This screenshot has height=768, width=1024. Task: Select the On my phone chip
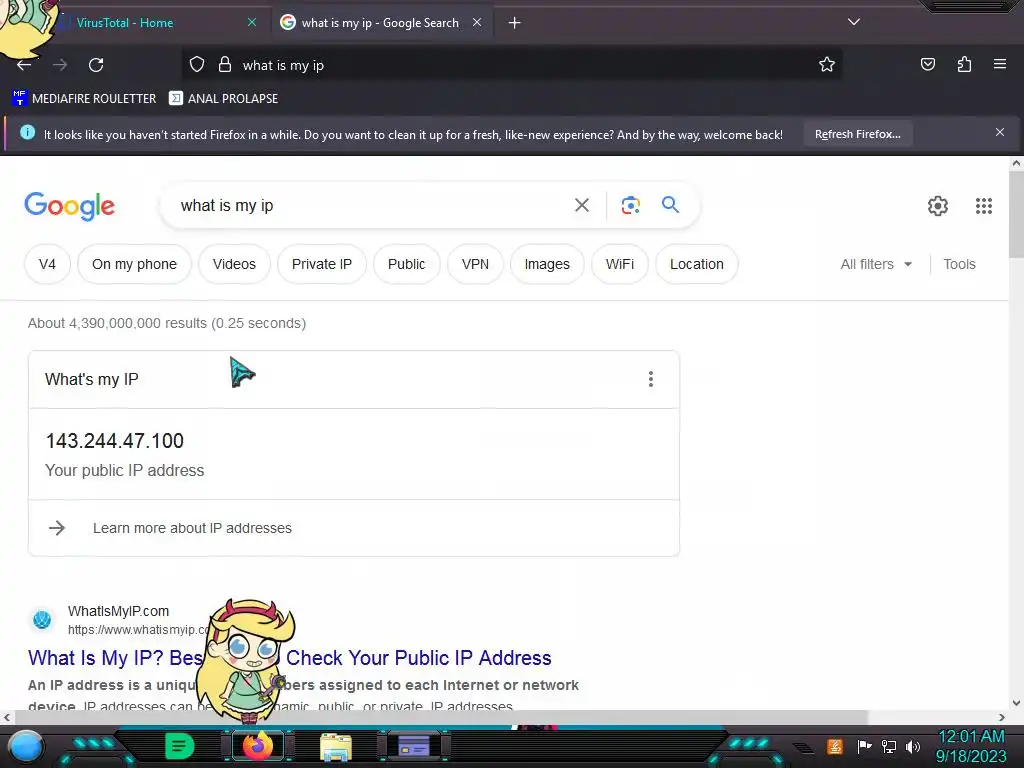[134, 264]
